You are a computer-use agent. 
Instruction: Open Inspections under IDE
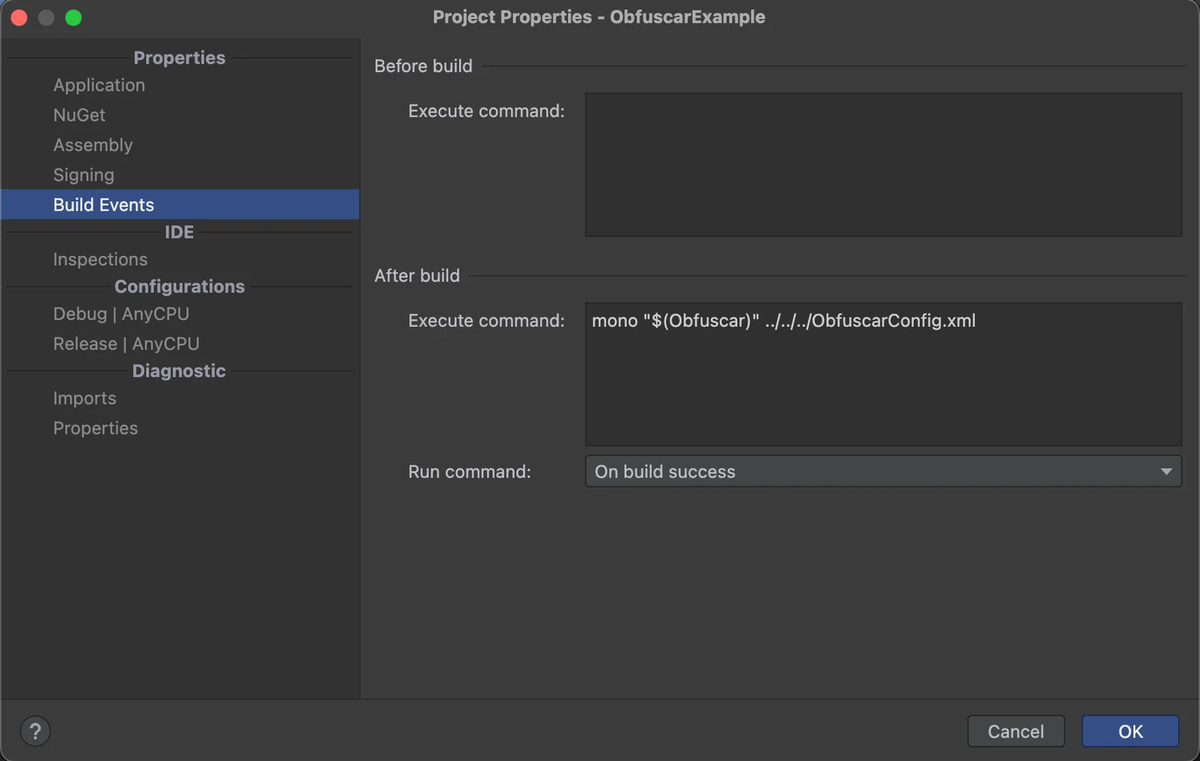pos(100,259)
